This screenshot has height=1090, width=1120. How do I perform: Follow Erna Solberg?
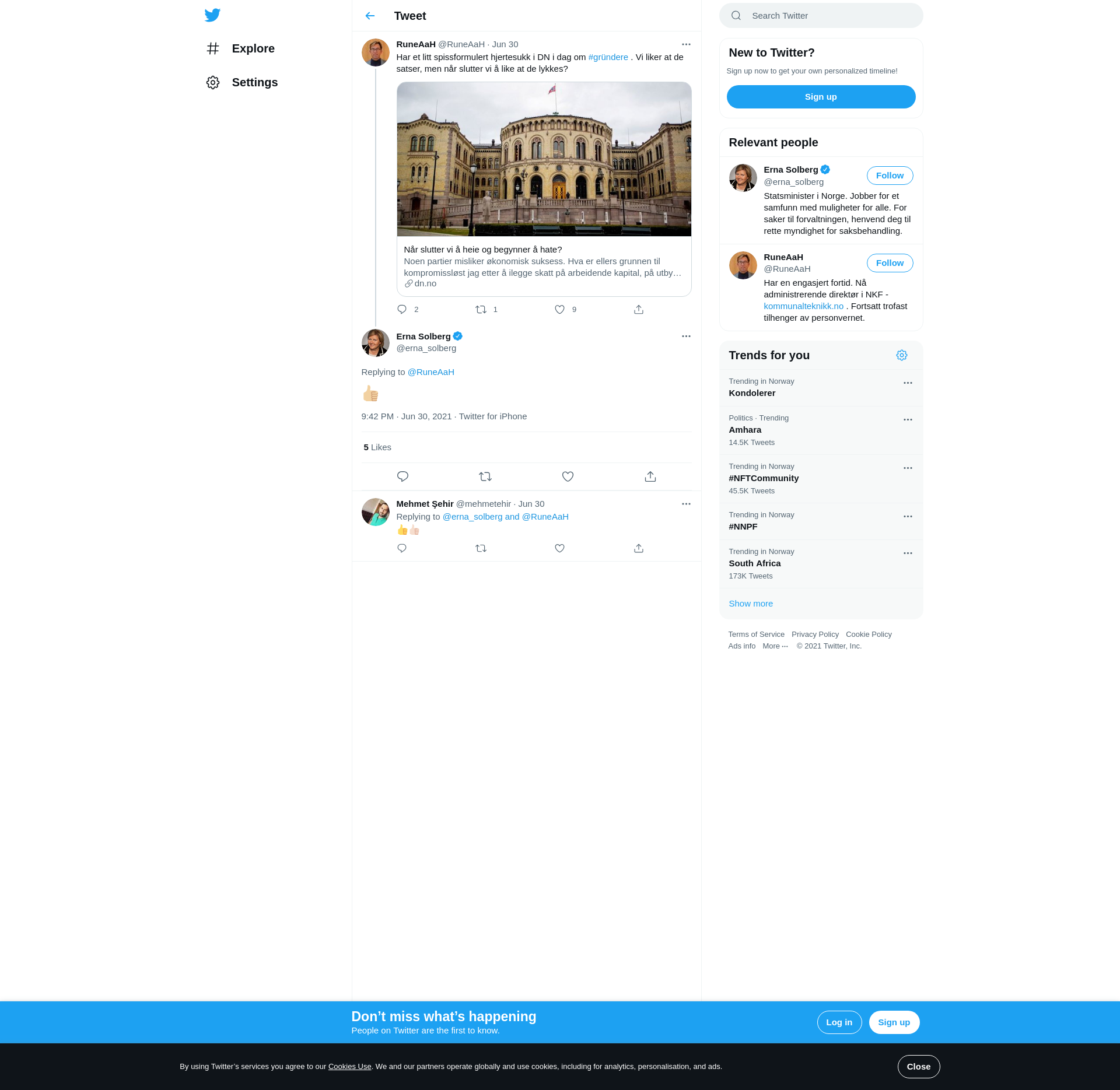pyautogui.click(x=890, y=176)
